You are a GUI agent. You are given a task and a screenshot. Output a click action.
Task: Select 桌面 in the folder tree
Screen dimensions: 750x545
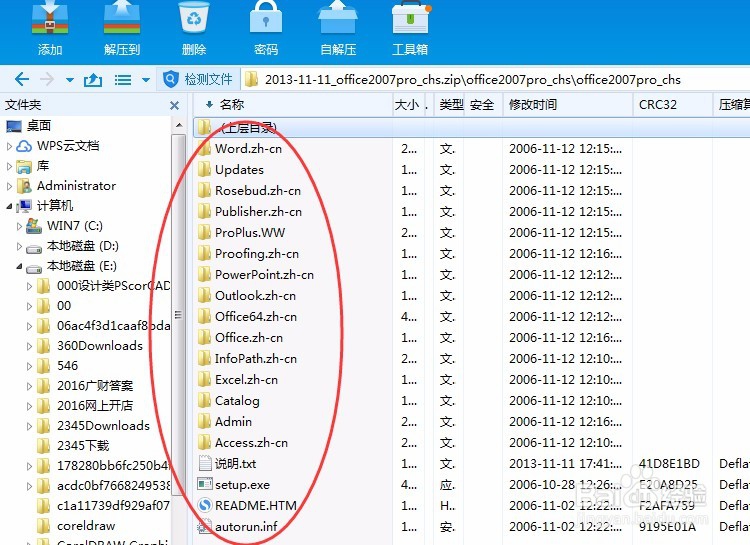pyautogui.click(x=39, y=126)
